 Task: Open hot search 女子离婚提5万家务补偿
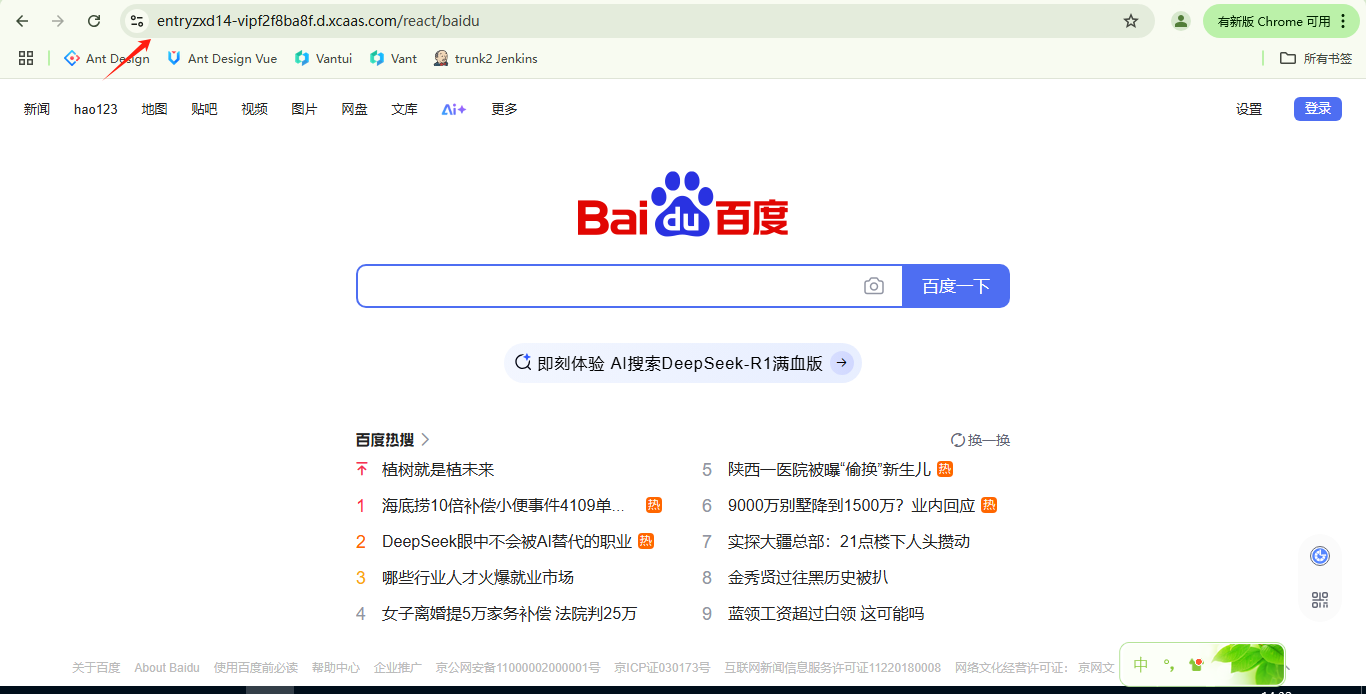click(510, 614)
